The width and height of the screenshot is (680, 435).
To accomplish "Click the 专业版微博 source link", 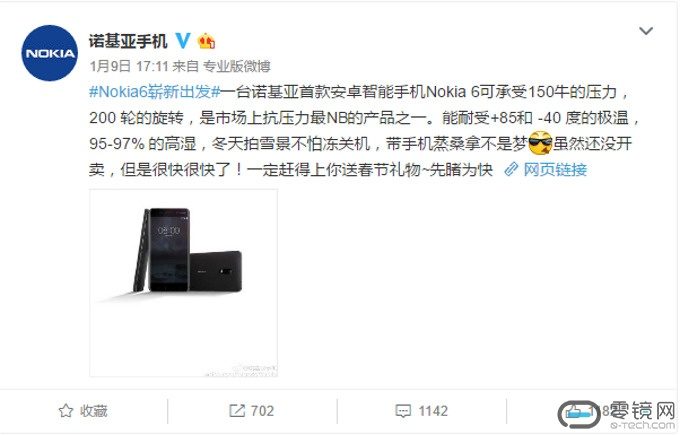I will point(237,66).
